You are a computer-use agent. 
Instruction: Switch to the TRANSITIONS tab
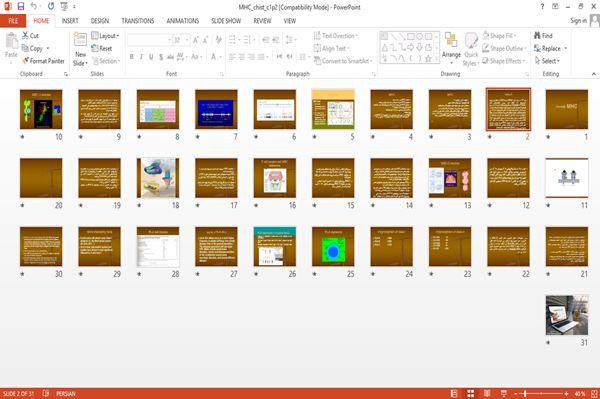(x=138, y=21)
